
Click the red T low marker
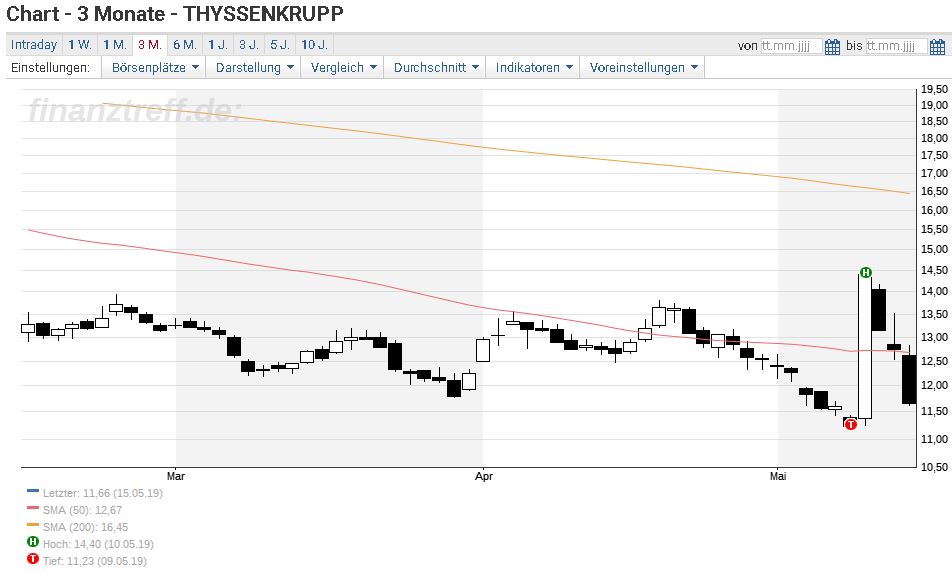(x=851, y=424)
